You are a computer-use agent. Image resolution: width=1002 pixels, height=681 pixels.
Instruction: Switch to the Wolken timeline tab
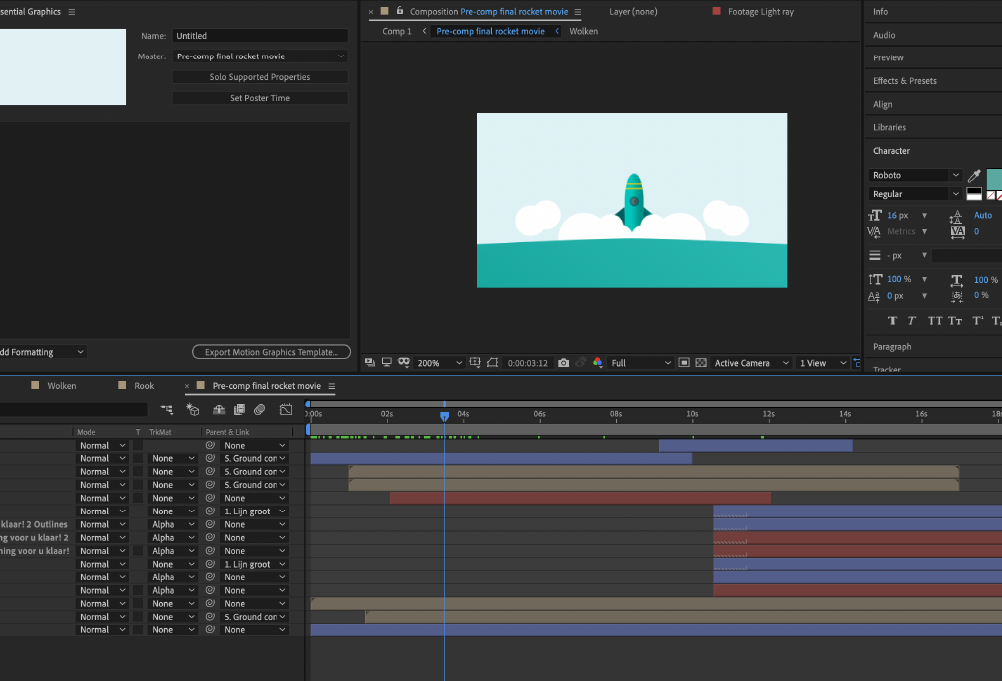(x=61, y=386)
